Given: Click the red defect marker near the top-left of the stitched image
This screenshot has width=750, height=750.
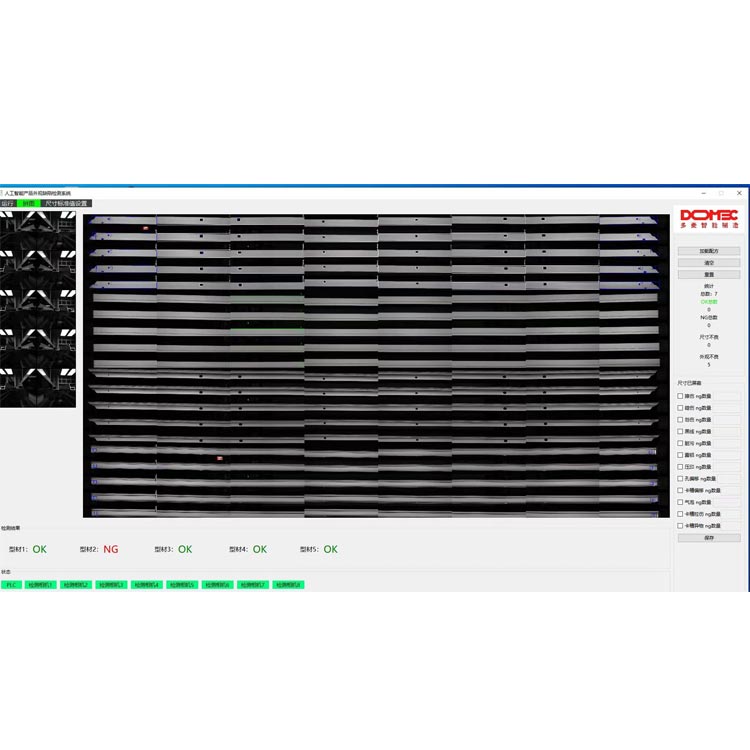Looking at the screenshot, I should pos(145,228).
